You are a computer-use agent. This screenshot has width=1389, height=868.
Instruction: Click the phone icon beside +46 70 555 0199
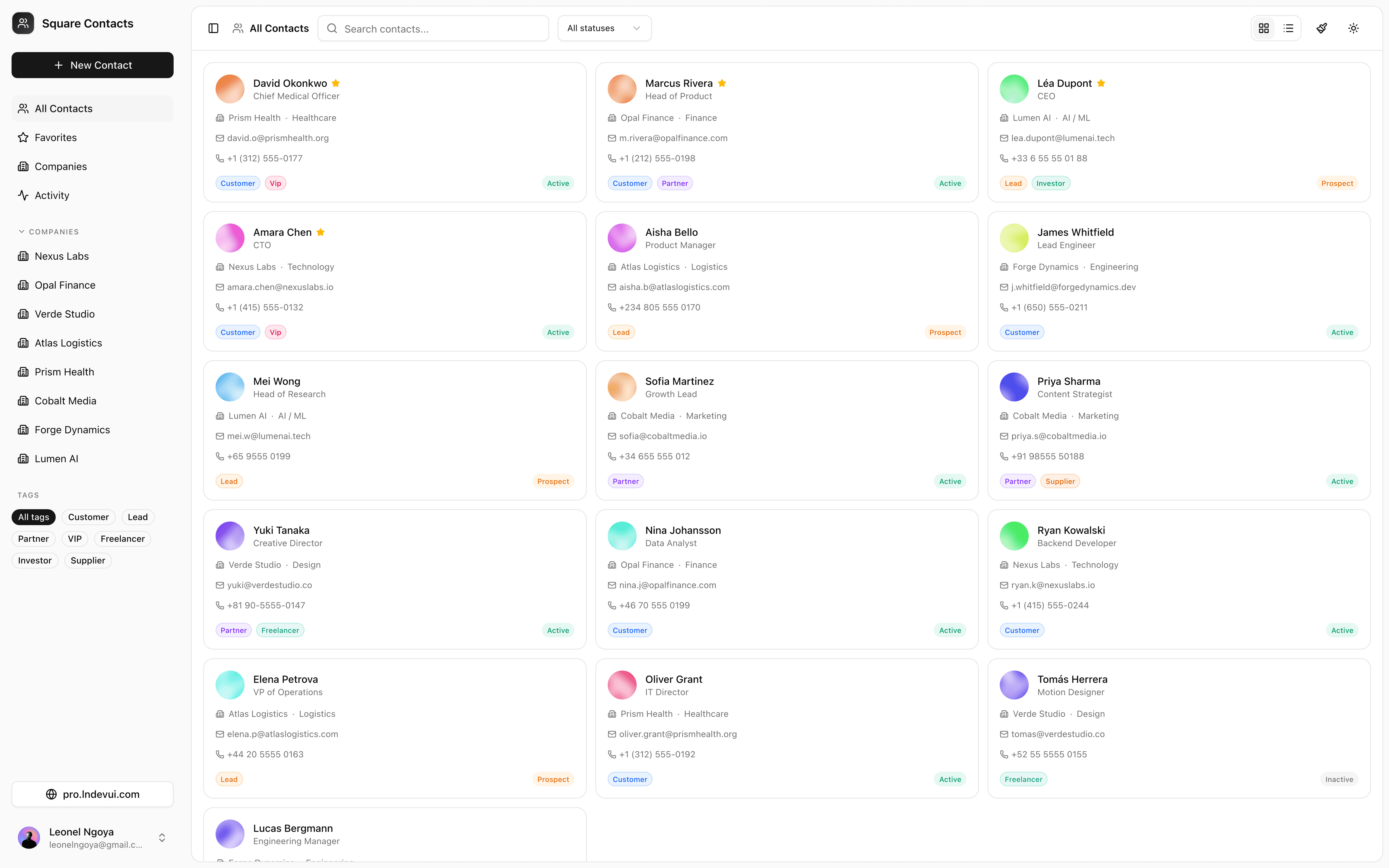(x=612, y=605)
